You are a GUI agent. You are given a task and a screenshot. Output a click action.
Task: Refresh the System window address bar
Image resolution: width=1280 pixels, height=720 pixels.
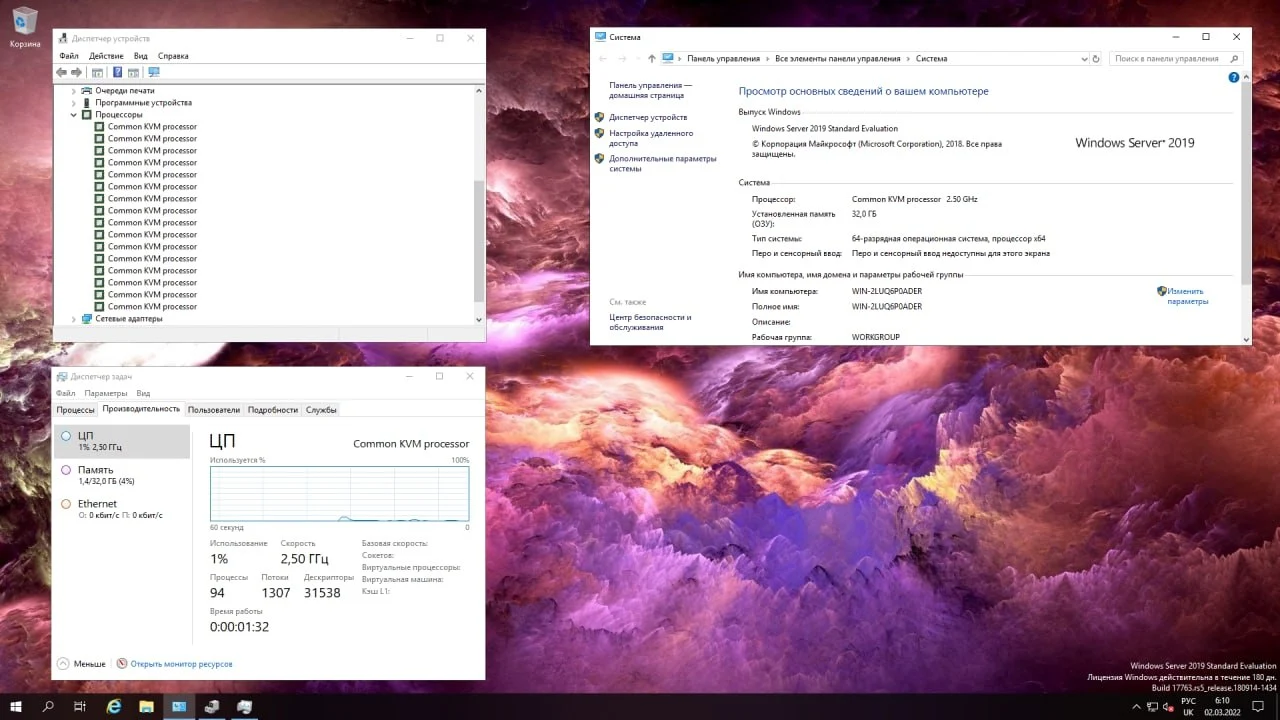tap(1096, 59)
